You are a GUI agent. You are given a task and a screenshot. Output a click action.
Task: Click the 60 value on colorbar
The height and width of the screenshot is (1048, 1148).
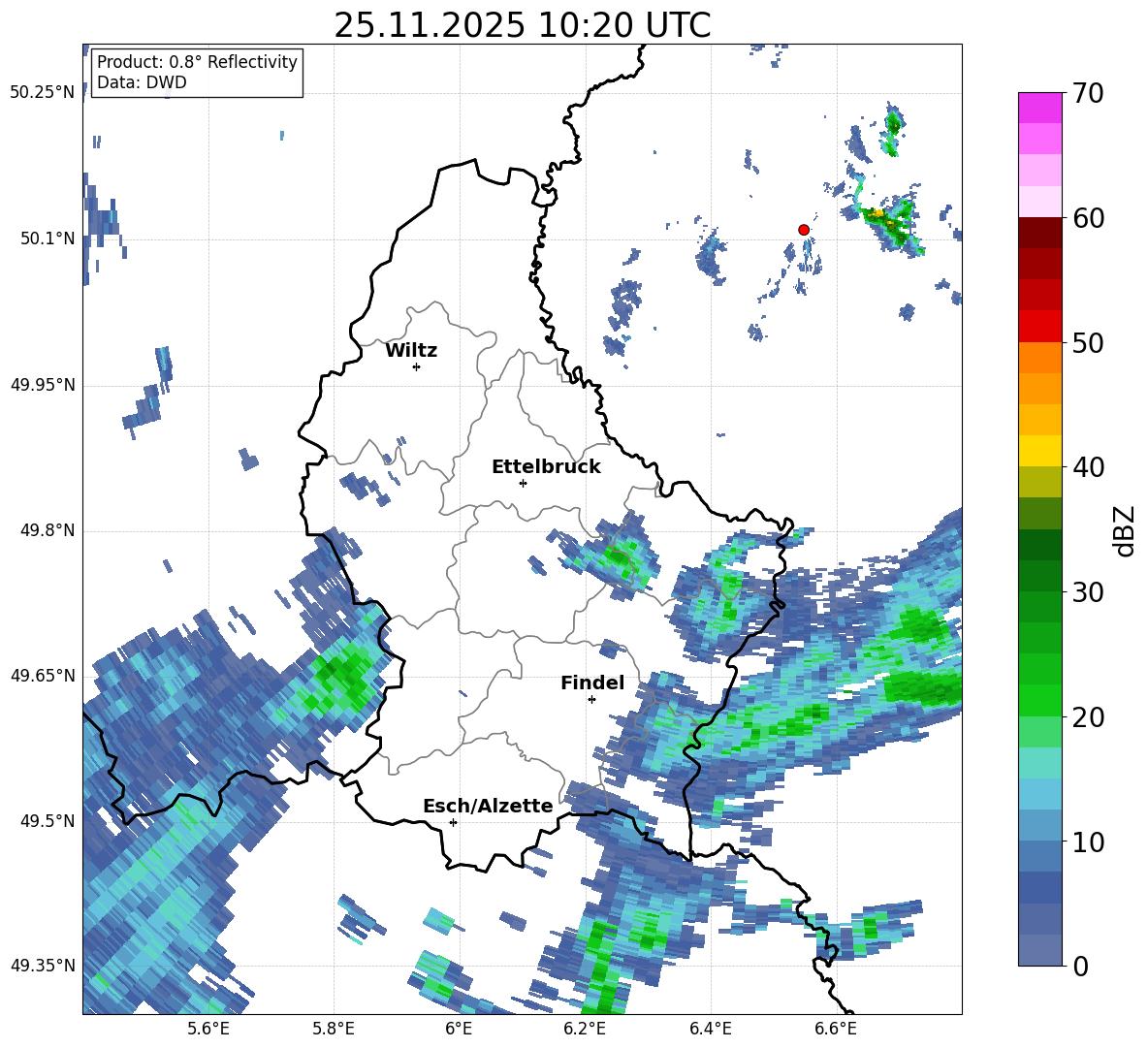click(x=1088, y=218)
